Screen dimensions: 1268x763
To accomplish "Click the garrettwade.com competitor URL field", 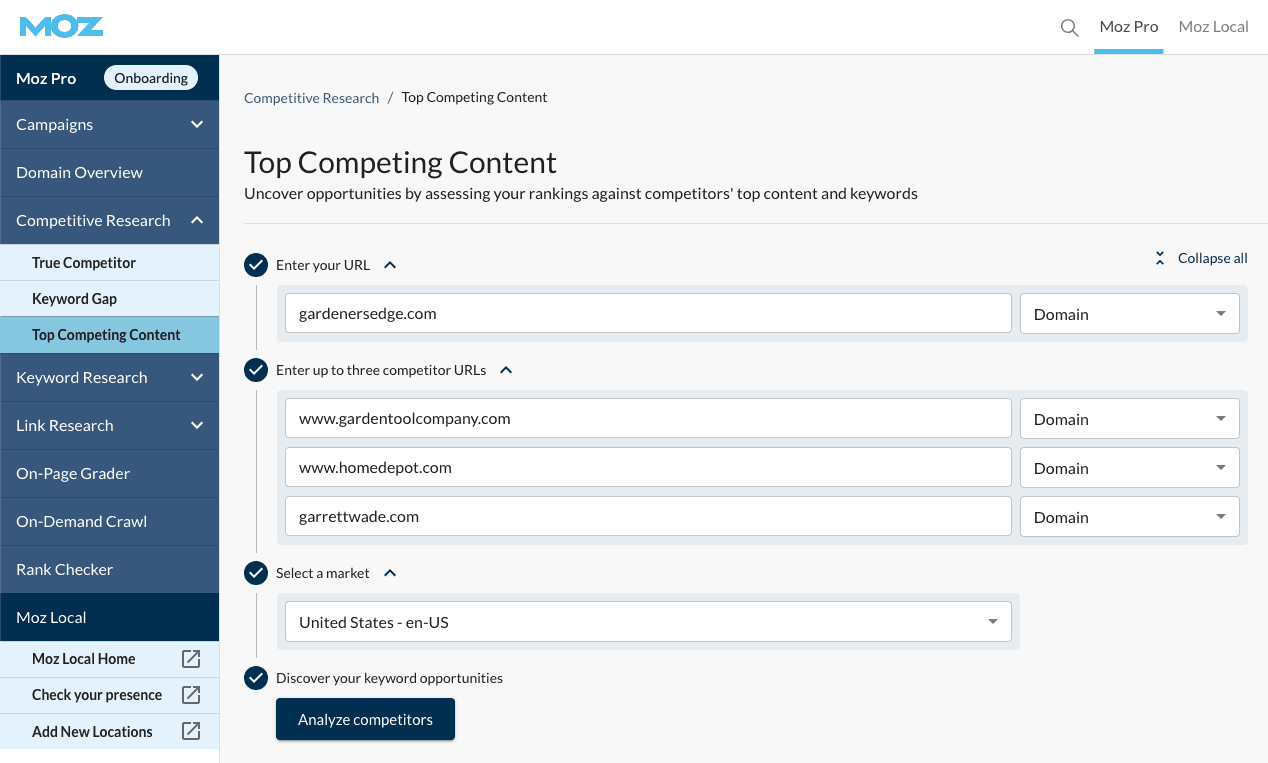I will point(648,517).
